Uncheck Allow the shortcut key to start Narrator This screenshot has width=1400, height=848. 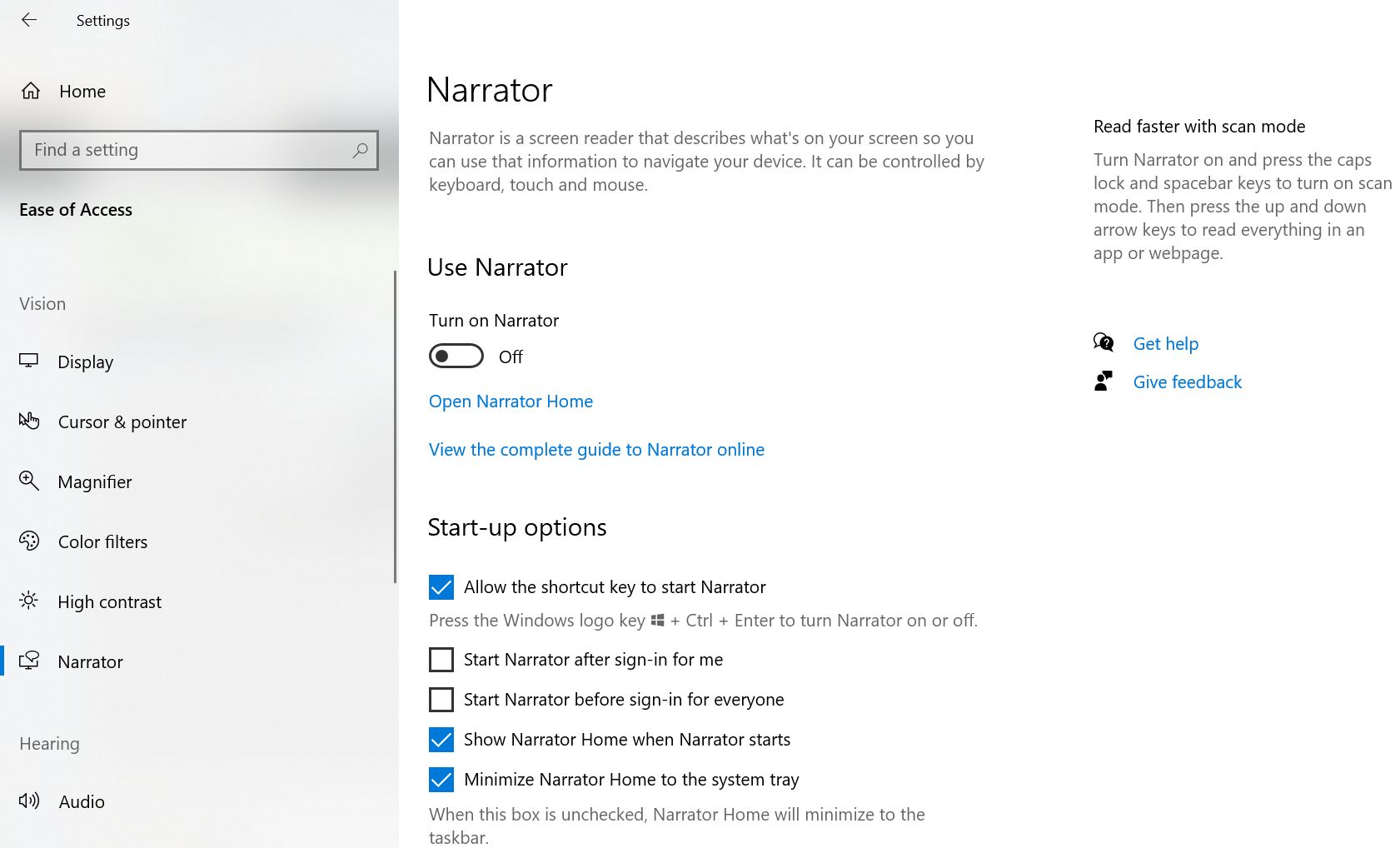click(441, 587)
